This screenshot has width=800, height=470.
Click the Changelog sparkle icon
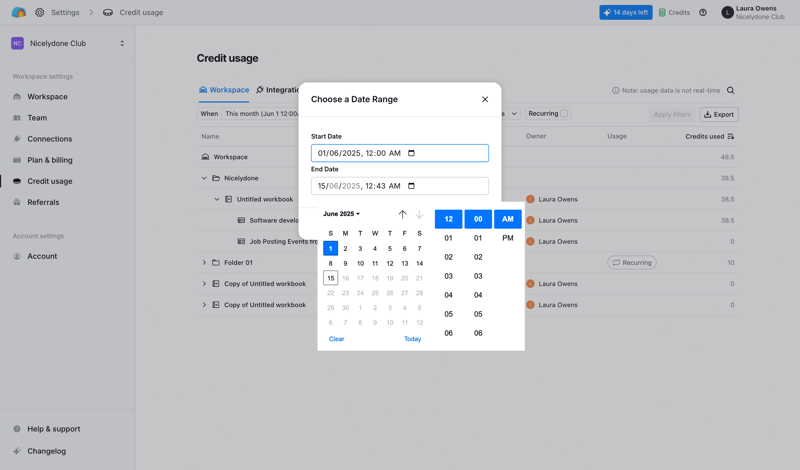[17, 451]
